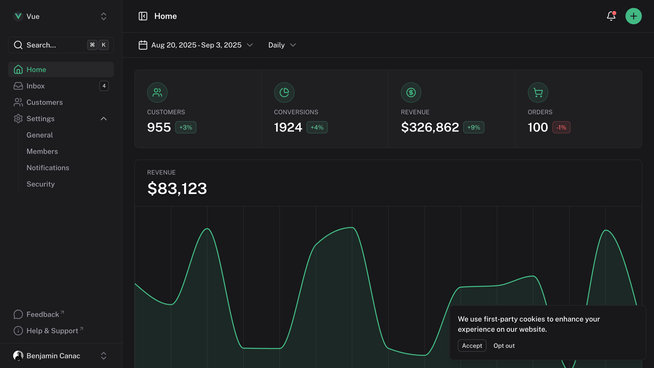
Task: Click the revenue value $326,862
Action: pyautogui.click(x=430, y=127)
